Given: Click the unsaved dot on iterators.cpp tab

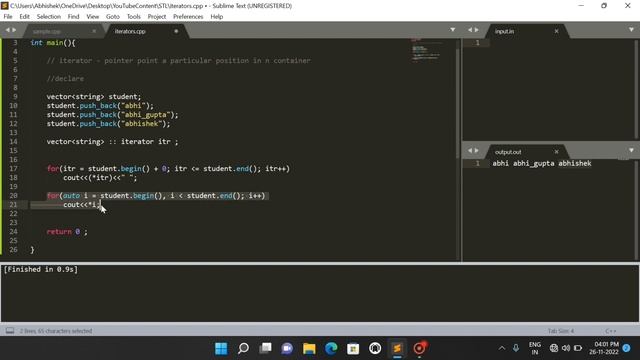Looking at the screenshot, I should click(x=176, y=31).
